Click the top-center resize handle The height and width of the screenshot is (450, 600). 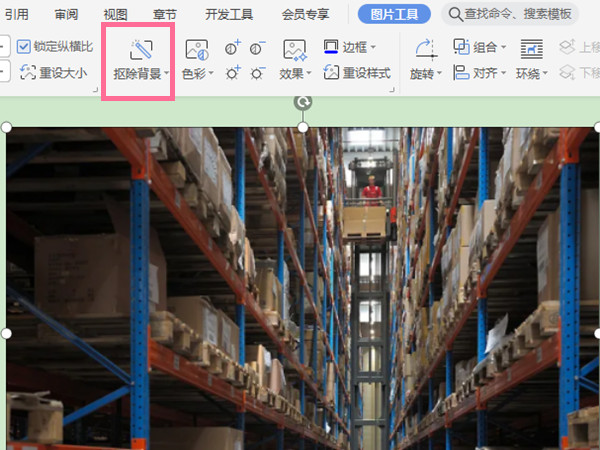(x=303, y=127)
